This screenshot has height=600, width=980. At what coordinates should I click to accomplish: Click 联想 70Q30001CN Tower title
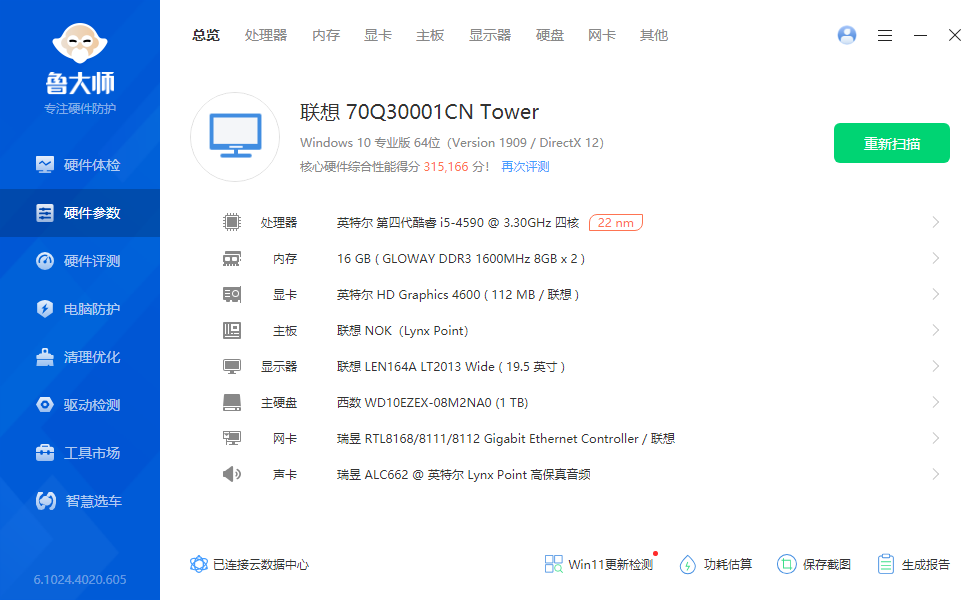[419, 112]
